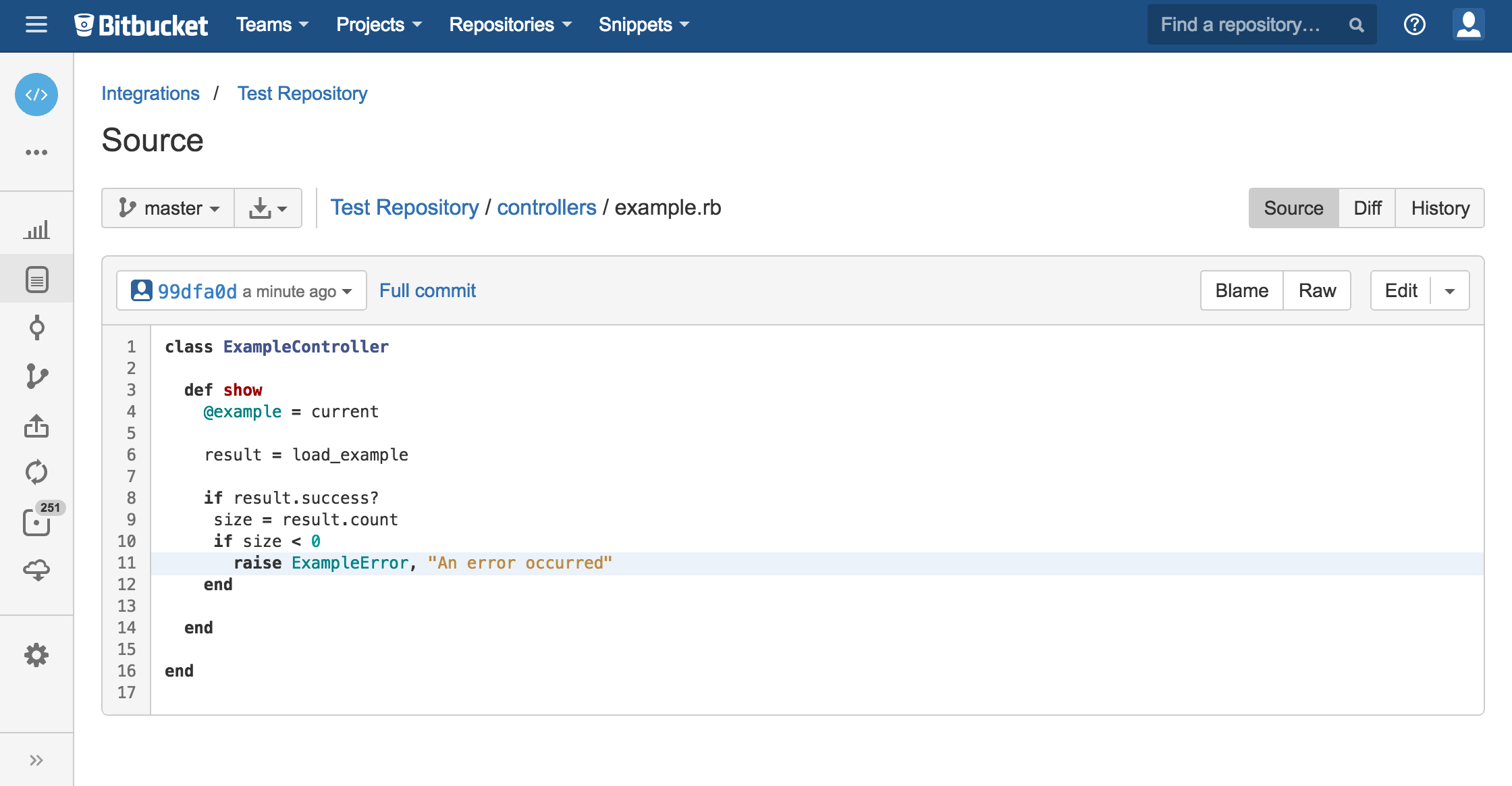Click the Commits icon in sidebar
This screenshot has width=1512, height=786.
click(37, 326)
